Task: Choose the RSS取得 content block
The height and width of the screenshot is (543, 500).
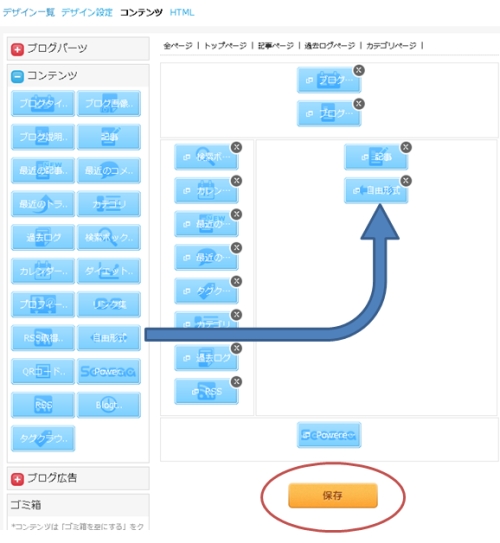Action: point(43,338)
